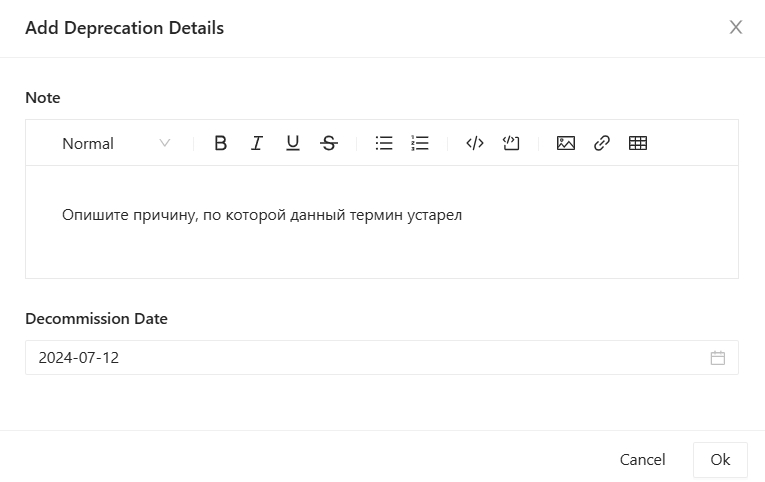The height and width of the screenshot is (482, 765).
Task: Confirm with the Ok button
Action: 720,460
